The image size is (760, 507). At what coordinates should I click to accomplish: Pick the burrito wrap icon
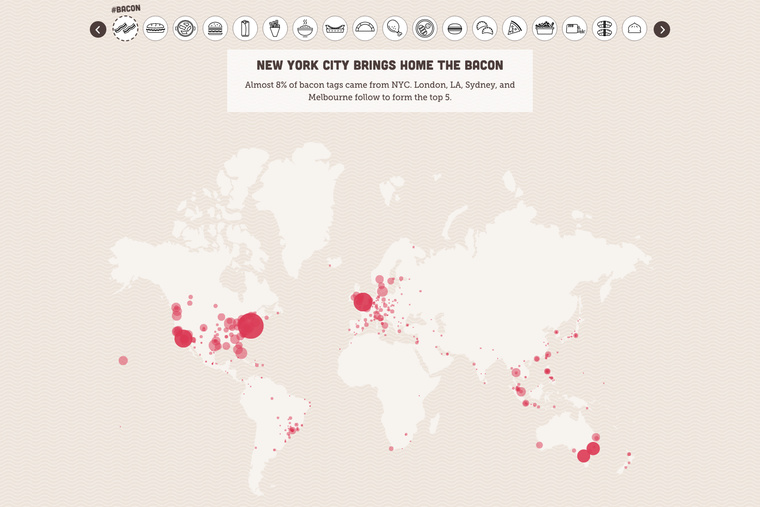coord(245,29)
